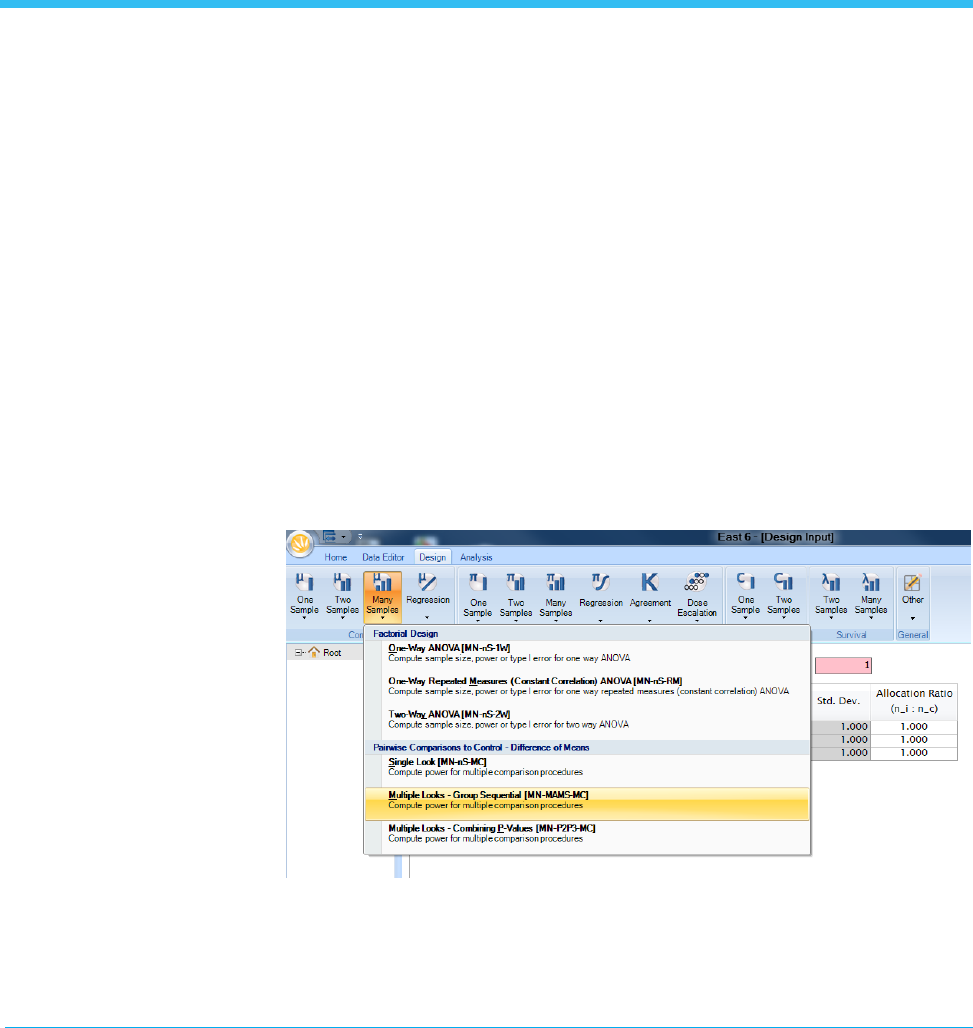Switch to the Home ribbon tab

click(336, 557)
